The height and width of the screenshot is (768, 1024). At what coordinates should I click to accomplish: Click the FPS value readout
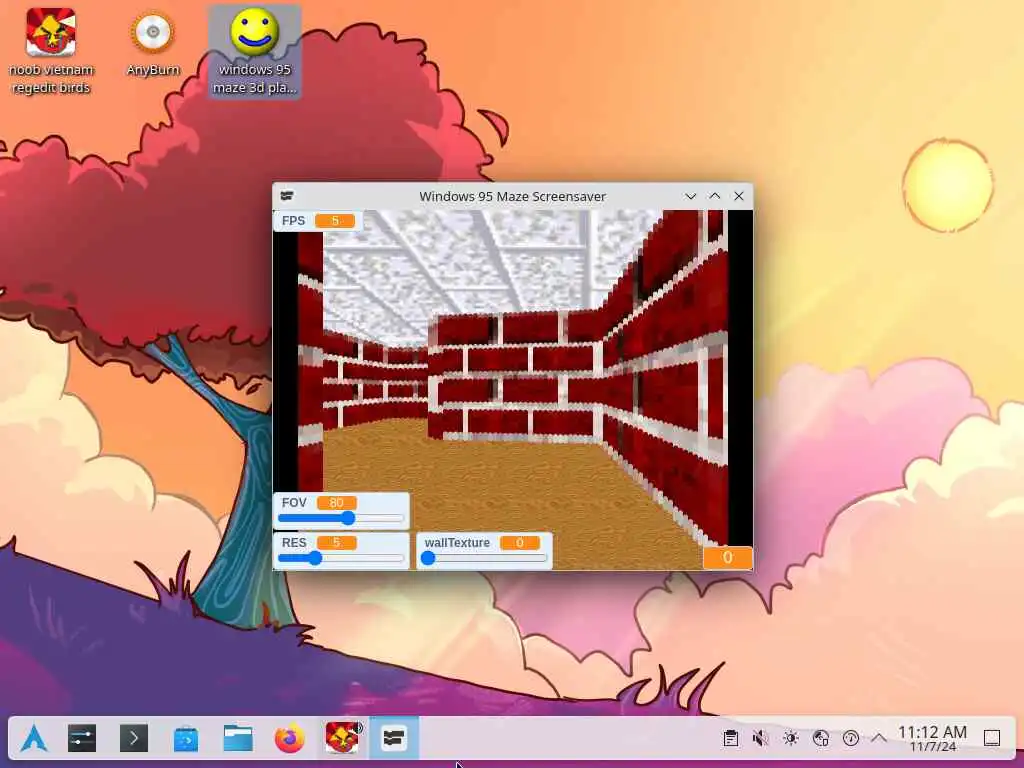coord(335,221)
